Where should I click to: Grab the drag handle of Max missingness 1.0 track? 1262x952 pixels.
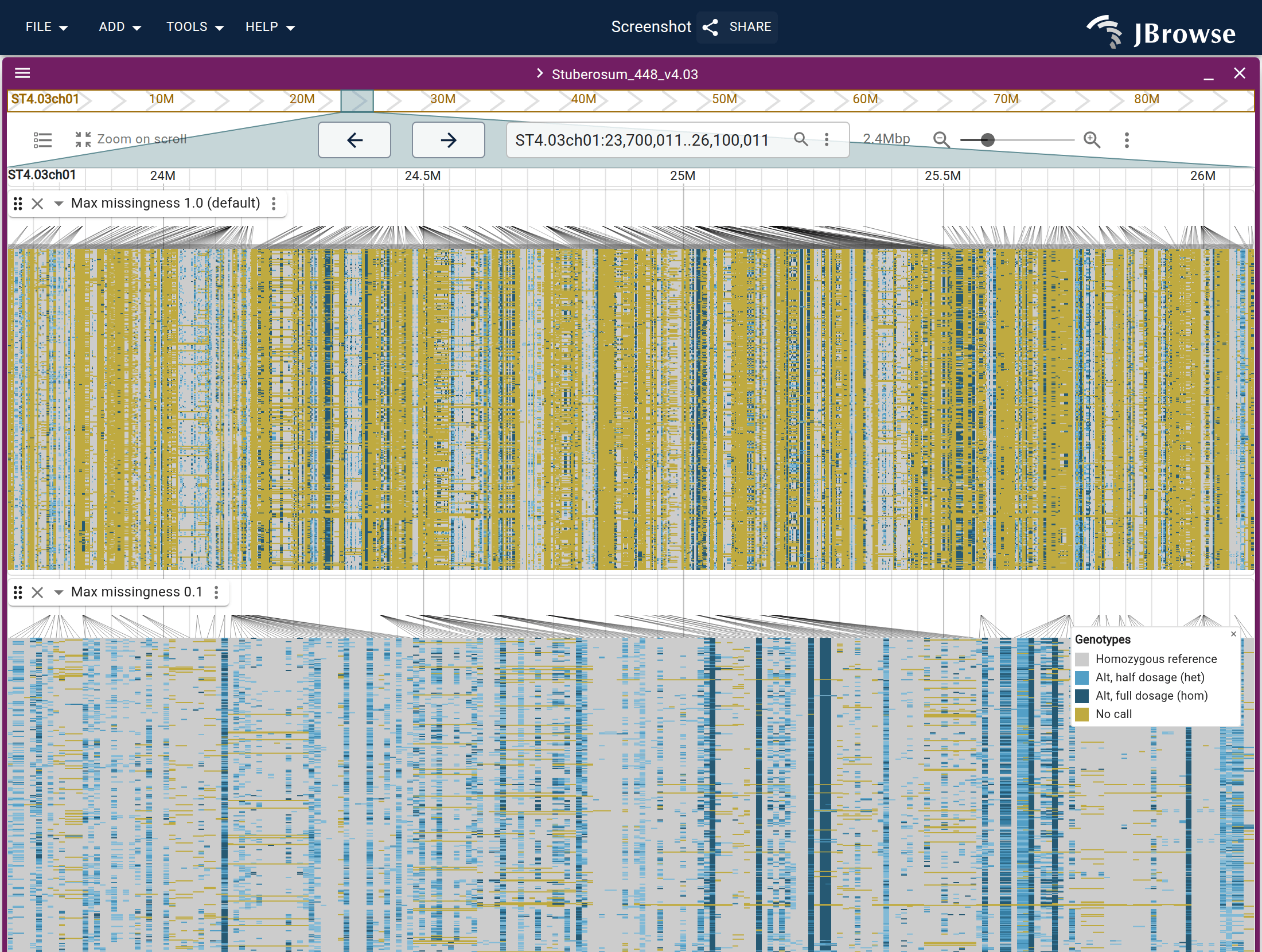click(18, 204)
